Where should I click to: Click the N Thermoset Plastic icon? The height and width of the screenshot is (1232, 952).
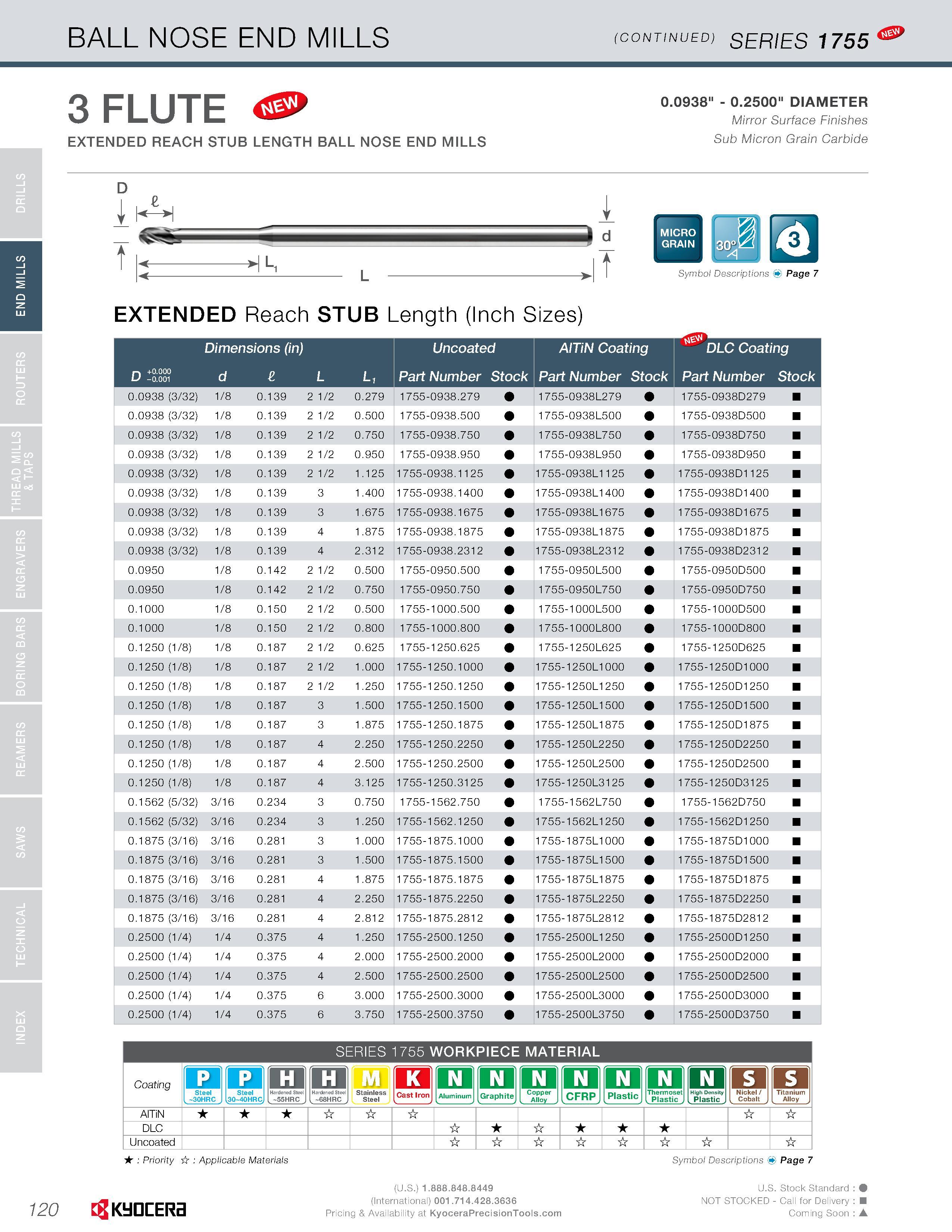pyautogui.click(x=665, y=1085)
